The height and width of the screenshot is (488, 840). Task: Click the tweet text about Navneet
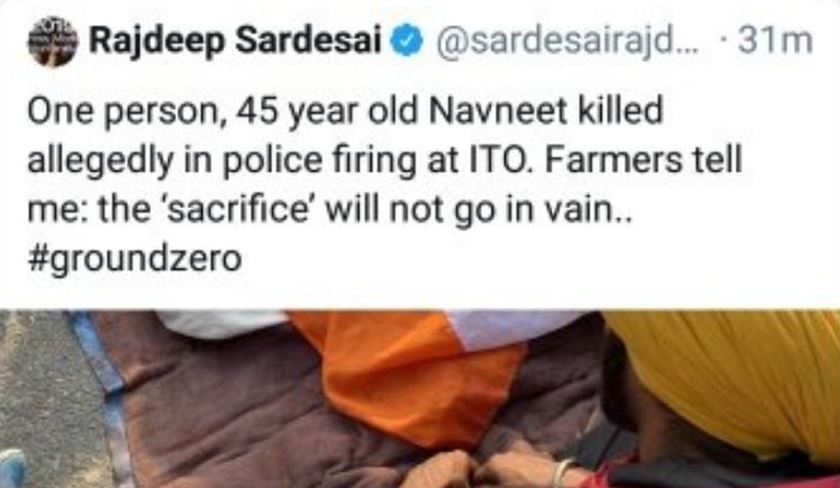[385, 184]
